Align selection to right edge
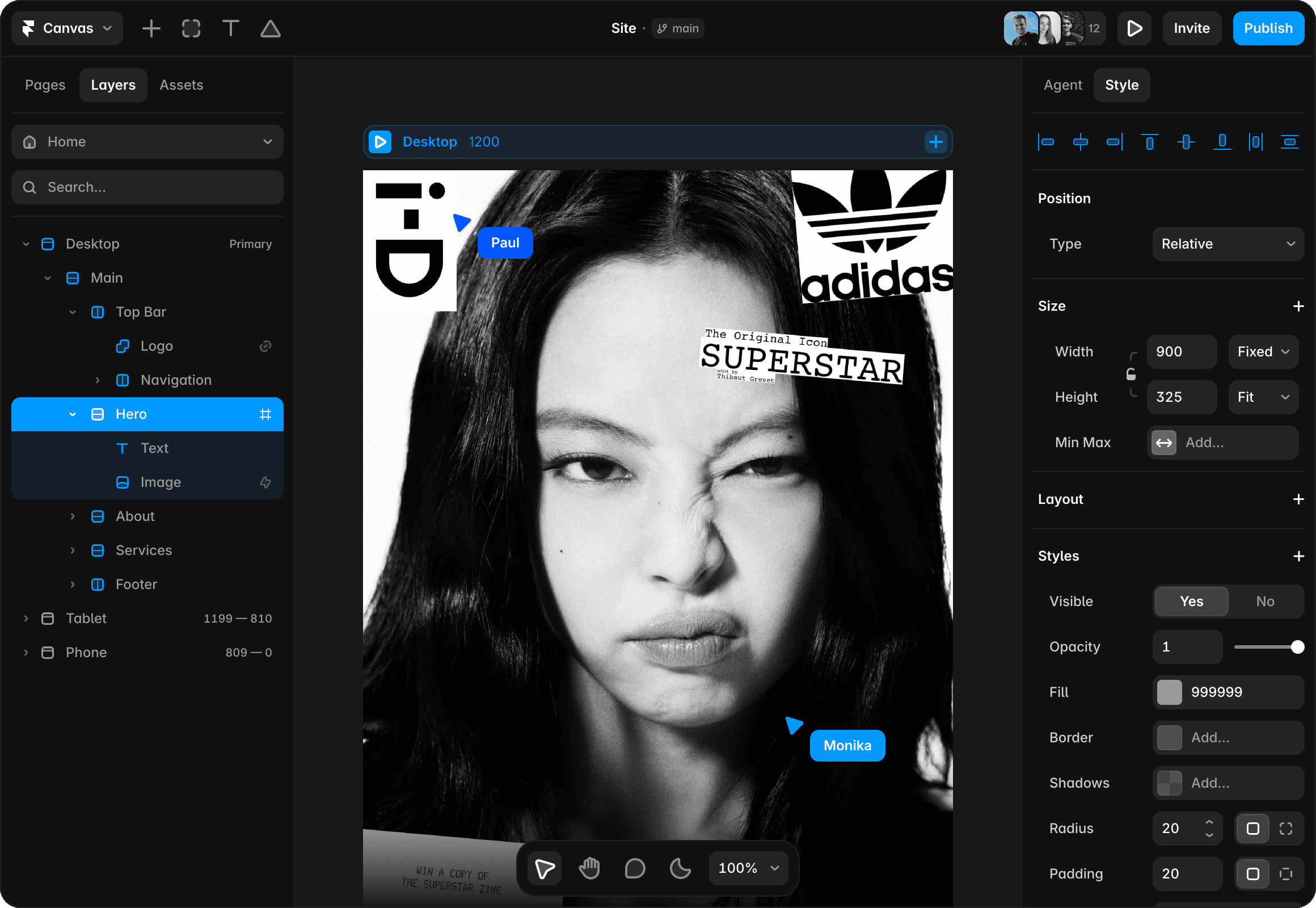 [x=1115, y=142]
